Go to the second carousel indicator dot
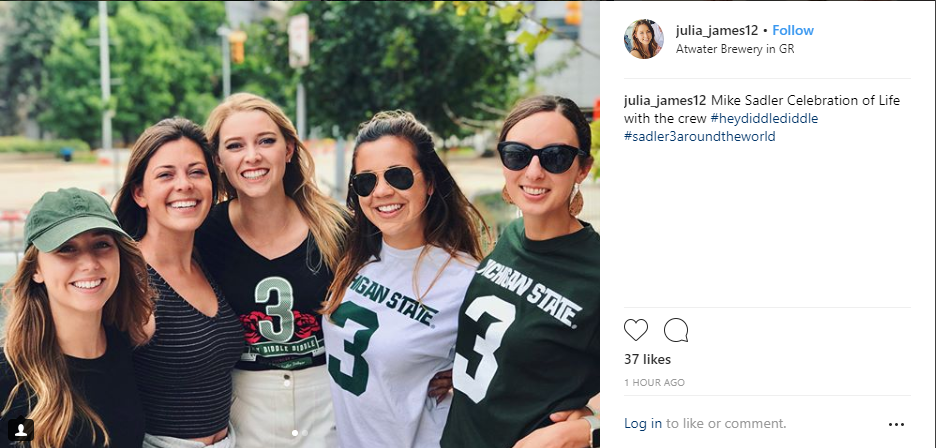Image resolution: width=936 pixels, height=448 pixels. click(306, 433)
